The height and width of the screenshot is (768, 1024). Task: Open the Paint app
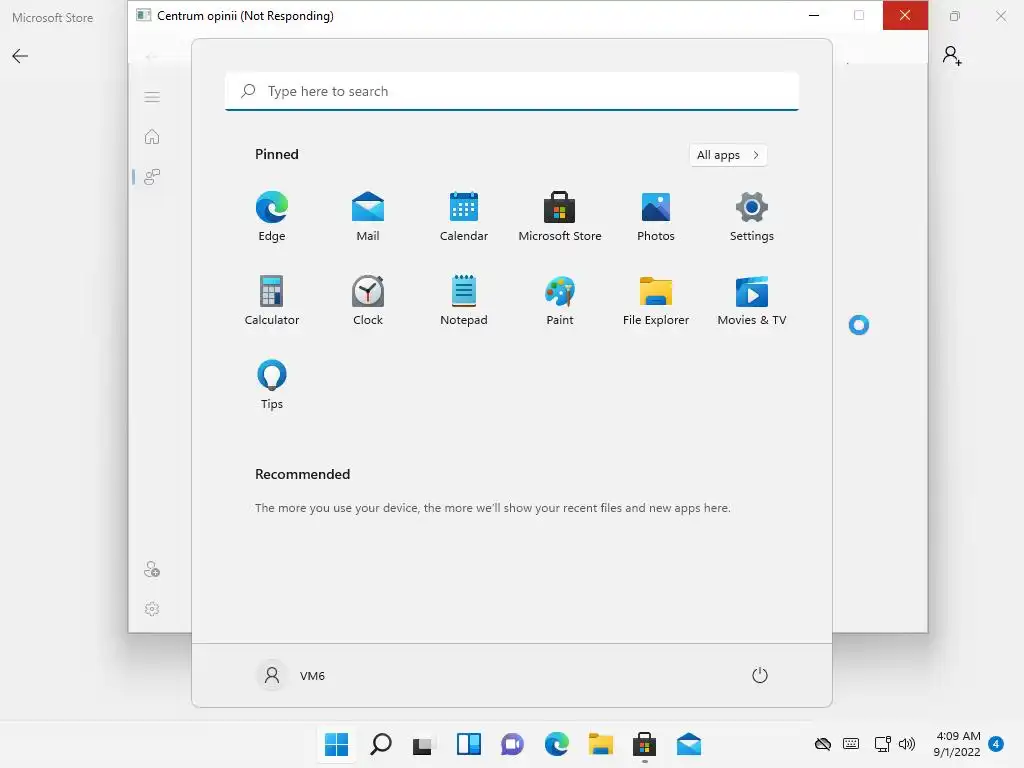click(x=560, y=300)
